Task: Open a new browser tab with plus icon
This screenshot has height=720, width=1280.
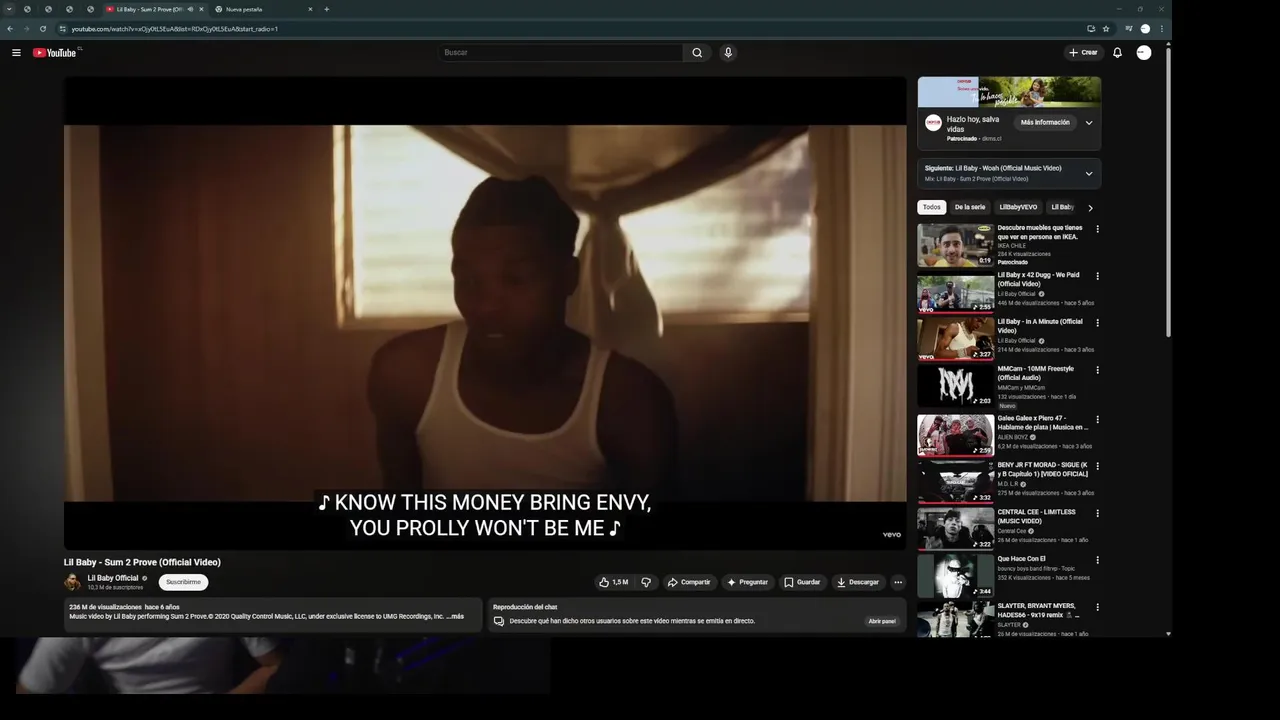Action: point(326,9)
